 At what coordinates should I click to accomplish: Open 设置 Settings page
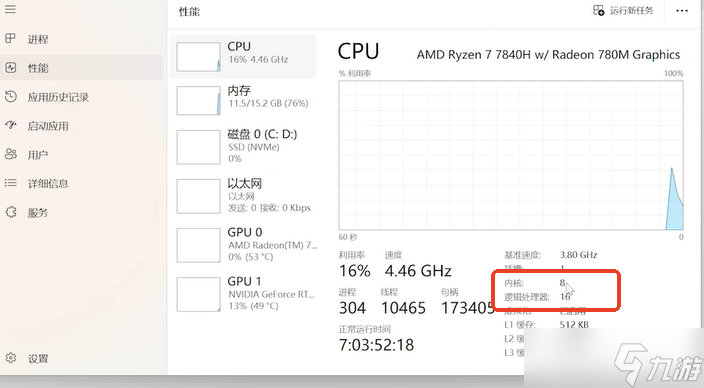[82, 358]
